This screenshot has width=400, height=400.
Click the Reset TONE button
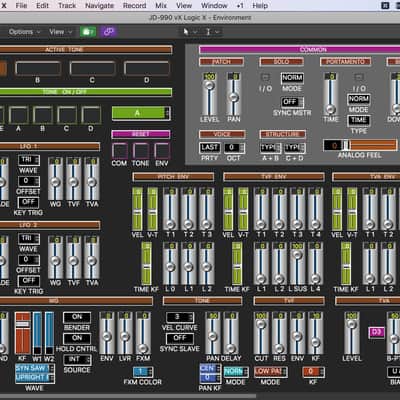141,151
